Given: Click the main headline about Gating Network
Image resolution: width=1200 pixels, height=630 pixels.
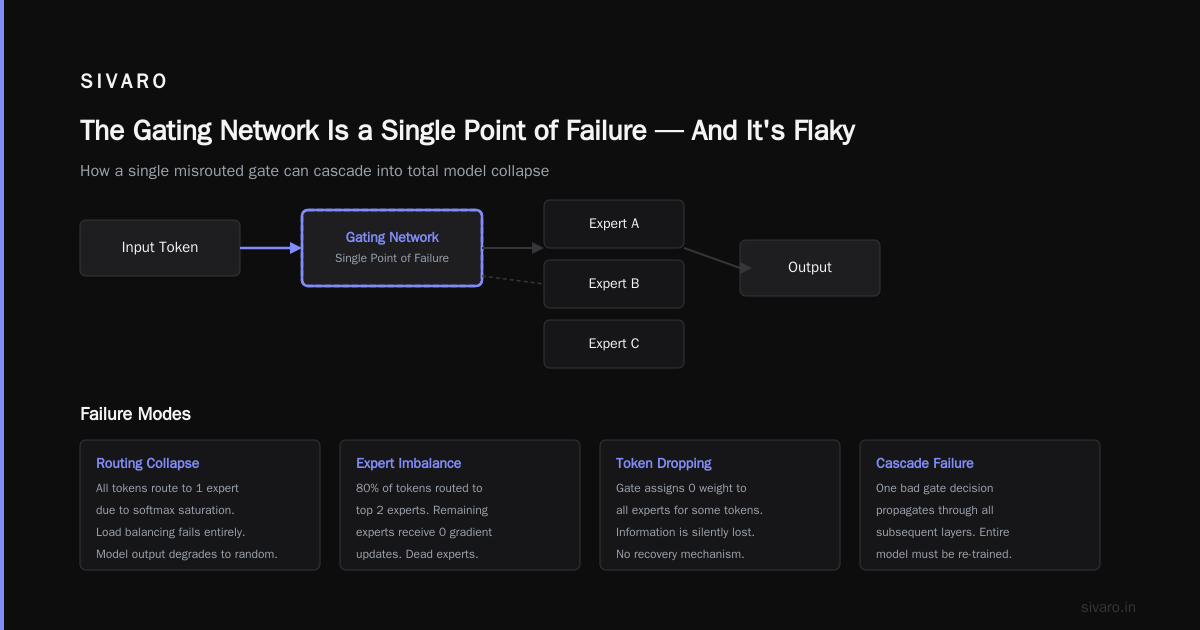Looking at the screenshot, I should click(467, 131).
